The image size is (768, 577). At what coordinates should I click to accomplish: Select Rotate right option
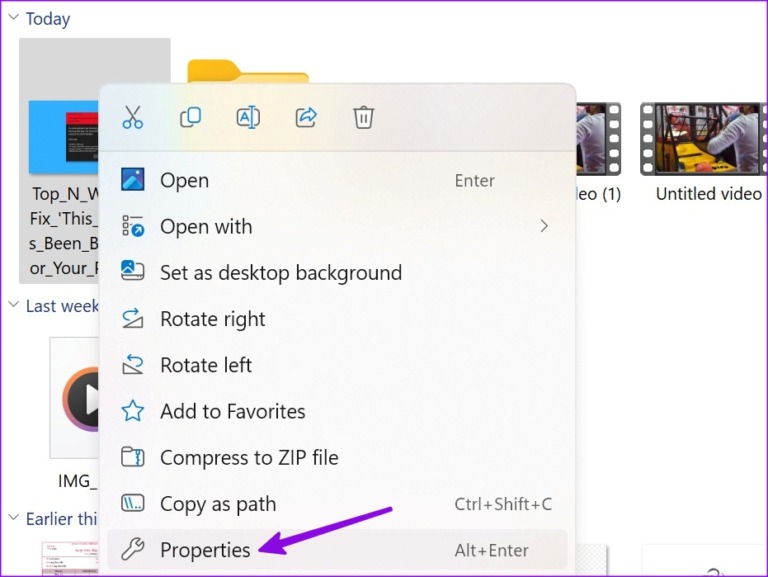pos(212,319)
